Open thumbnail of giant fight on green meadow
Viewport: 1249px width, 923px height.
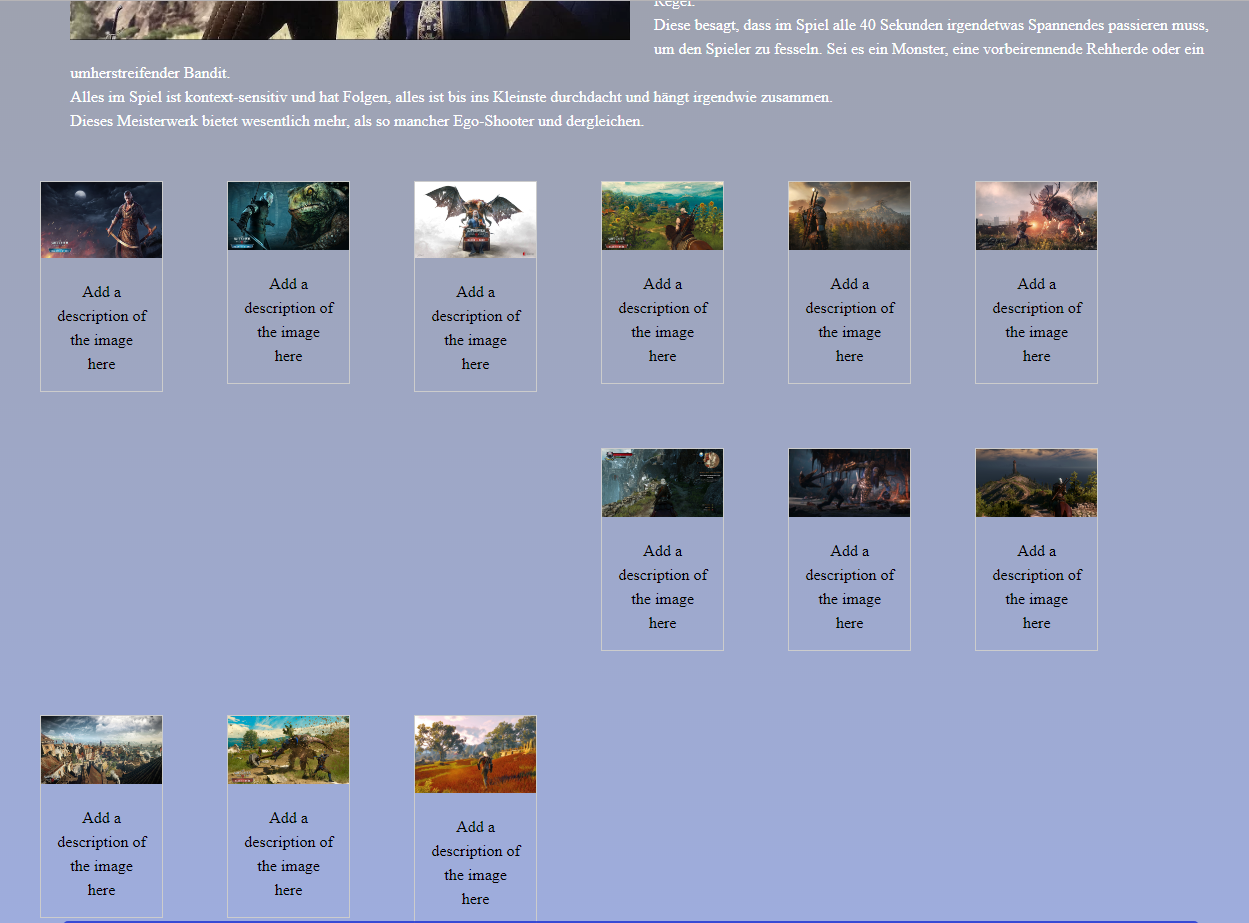coord(288,750)
